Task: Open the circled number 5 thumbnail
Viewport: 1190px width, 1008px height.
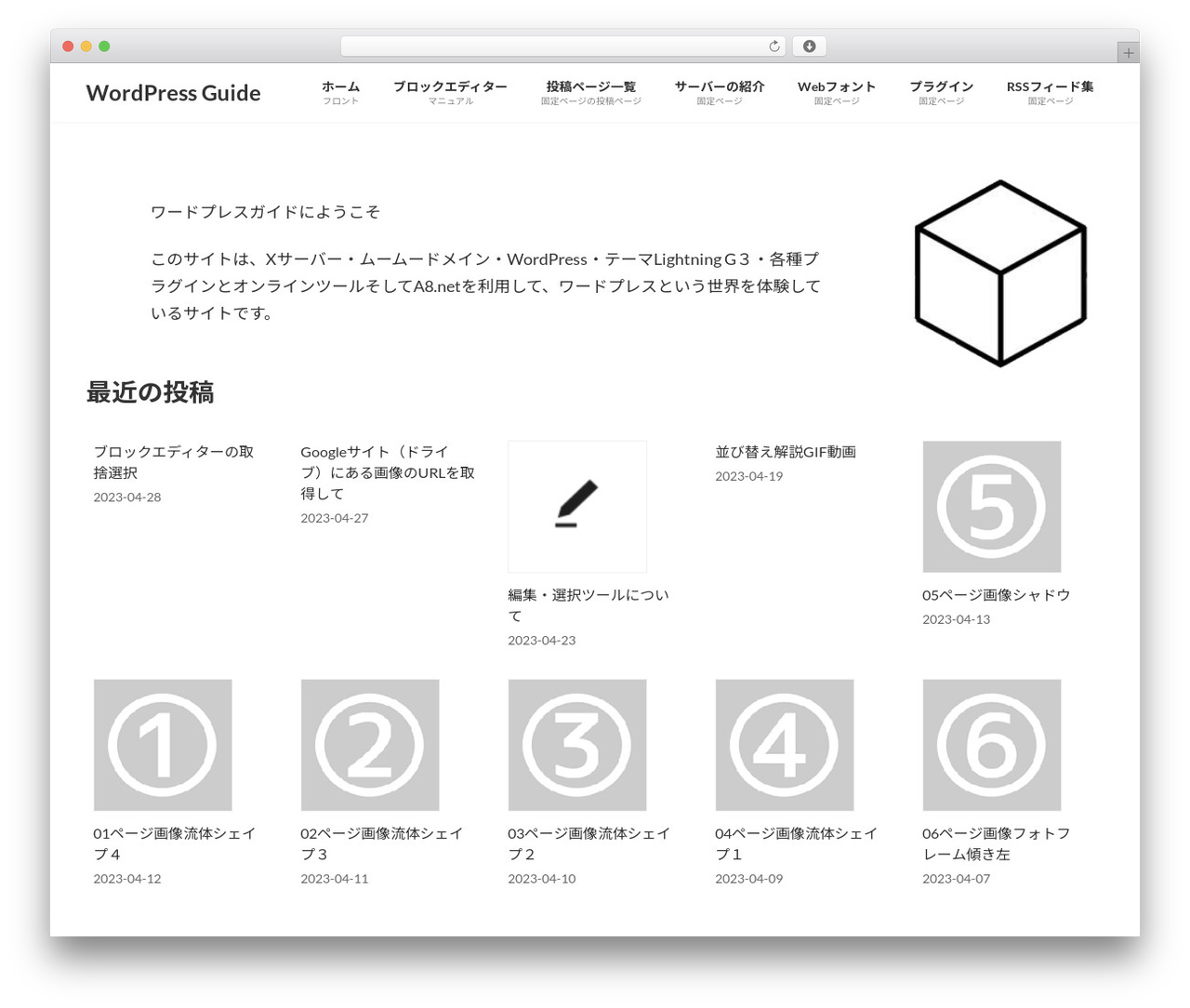Action: pos(992,507)
